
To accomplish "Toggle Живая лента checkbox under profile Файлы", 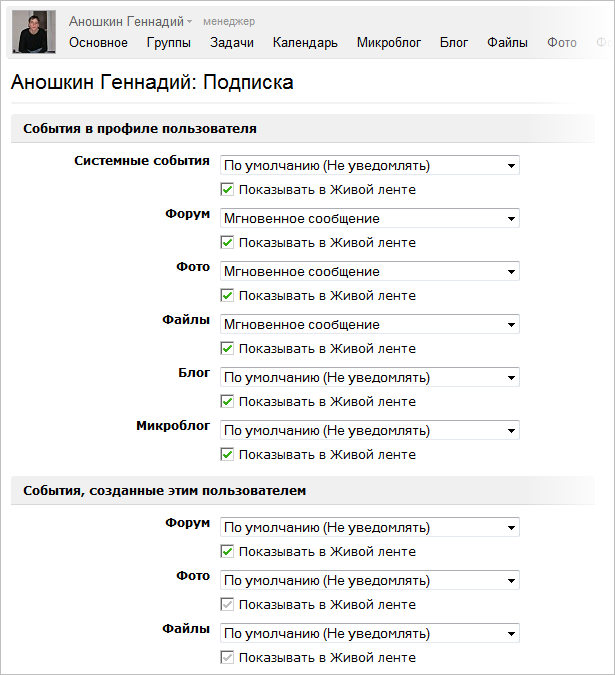I will (x=228, y=349).
